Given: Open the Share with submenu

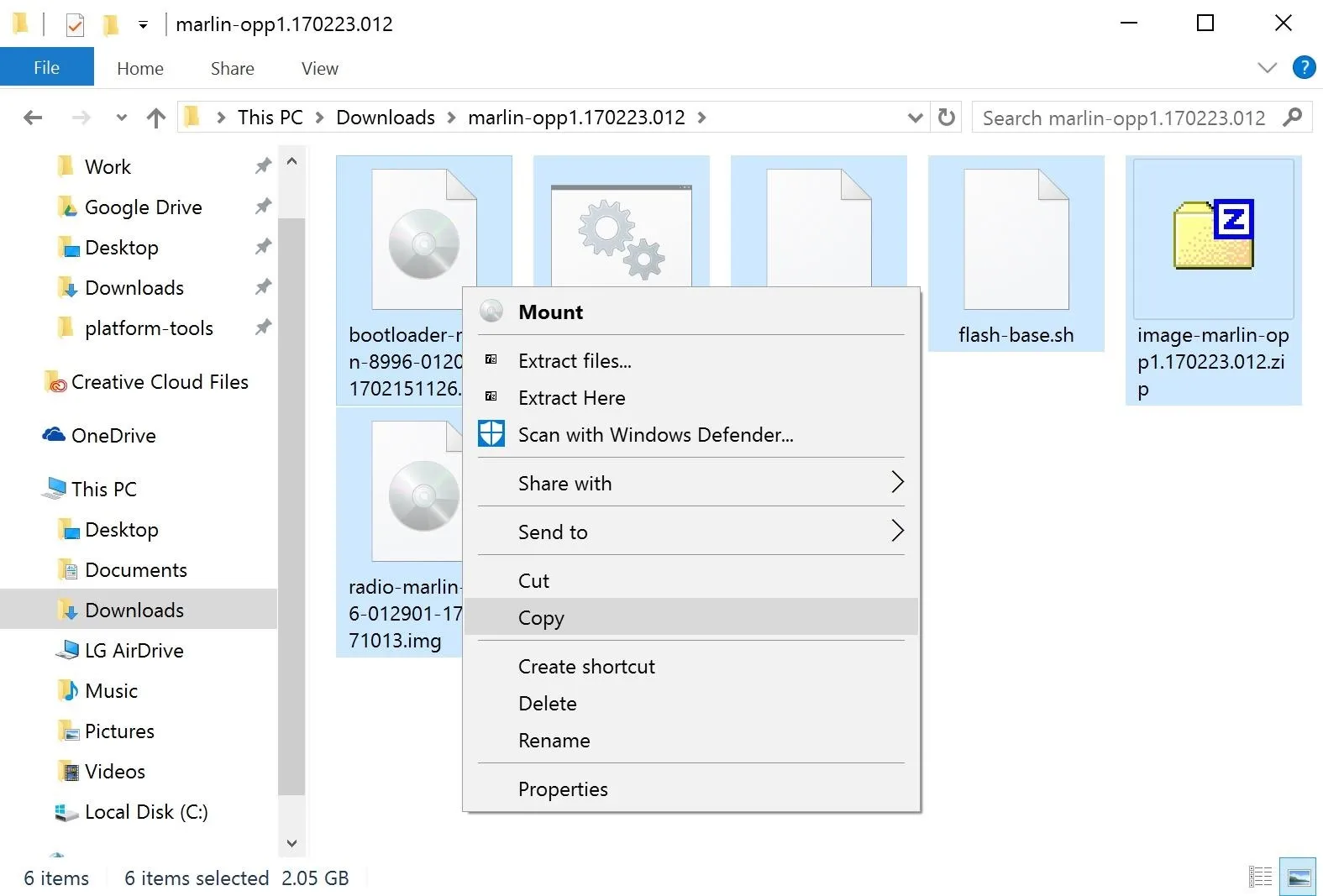Looking at the screenshot, I should point(691,484).
